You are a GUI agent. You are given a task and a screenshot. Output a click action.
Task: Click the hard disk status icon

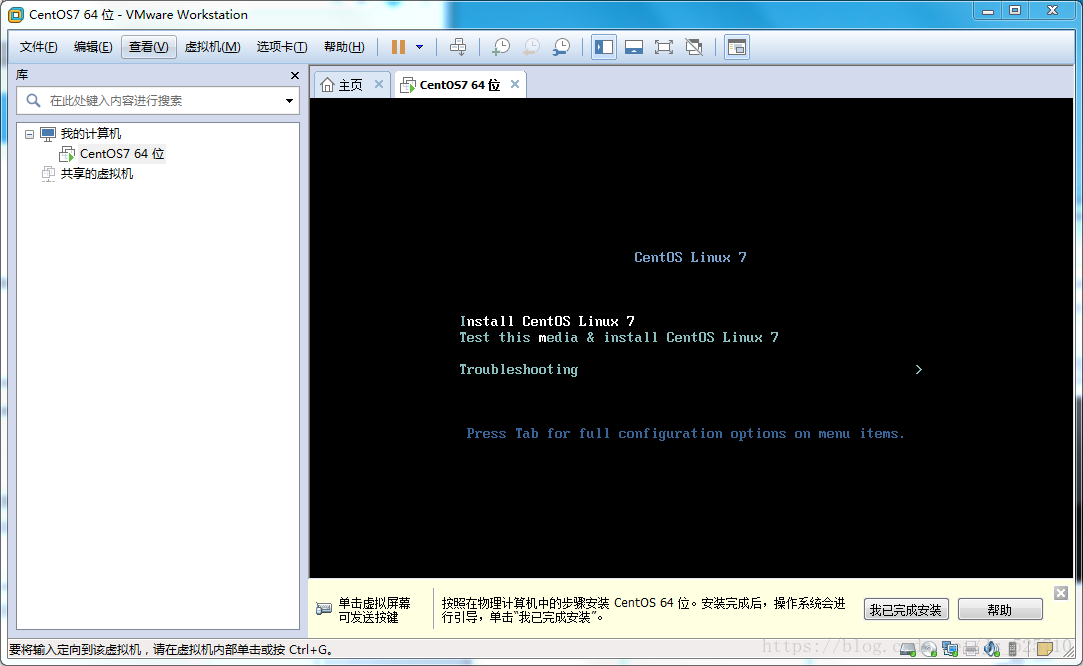[908, 649]
